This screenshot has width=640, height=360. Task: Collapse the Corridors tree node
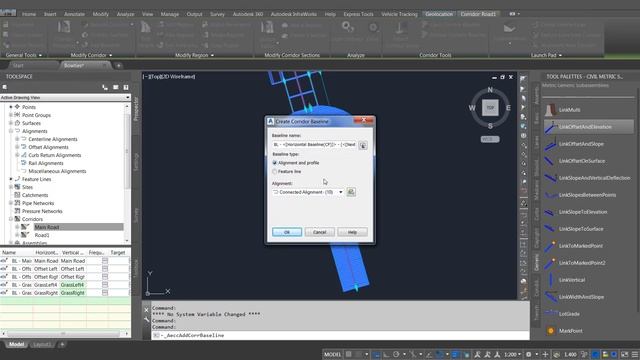pyautogui.click(x=11, y=219)
